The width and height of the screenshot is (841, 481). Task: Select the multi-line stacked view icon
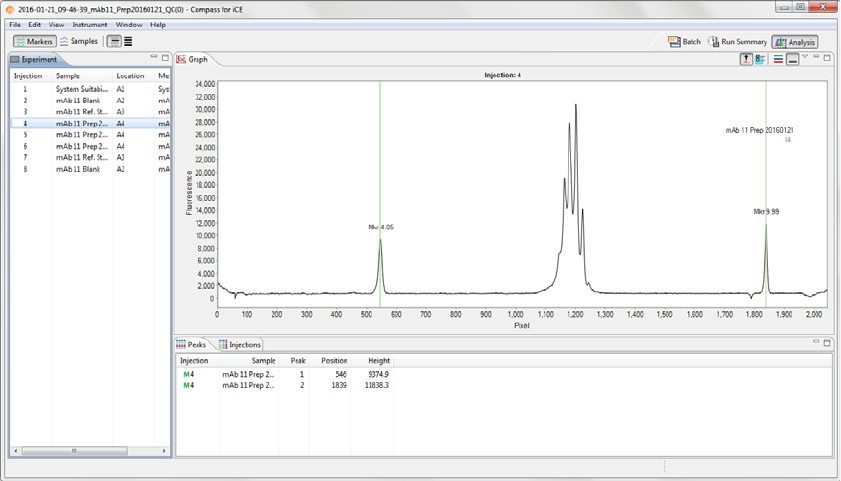pyautogui.click(x=128, y=42)
